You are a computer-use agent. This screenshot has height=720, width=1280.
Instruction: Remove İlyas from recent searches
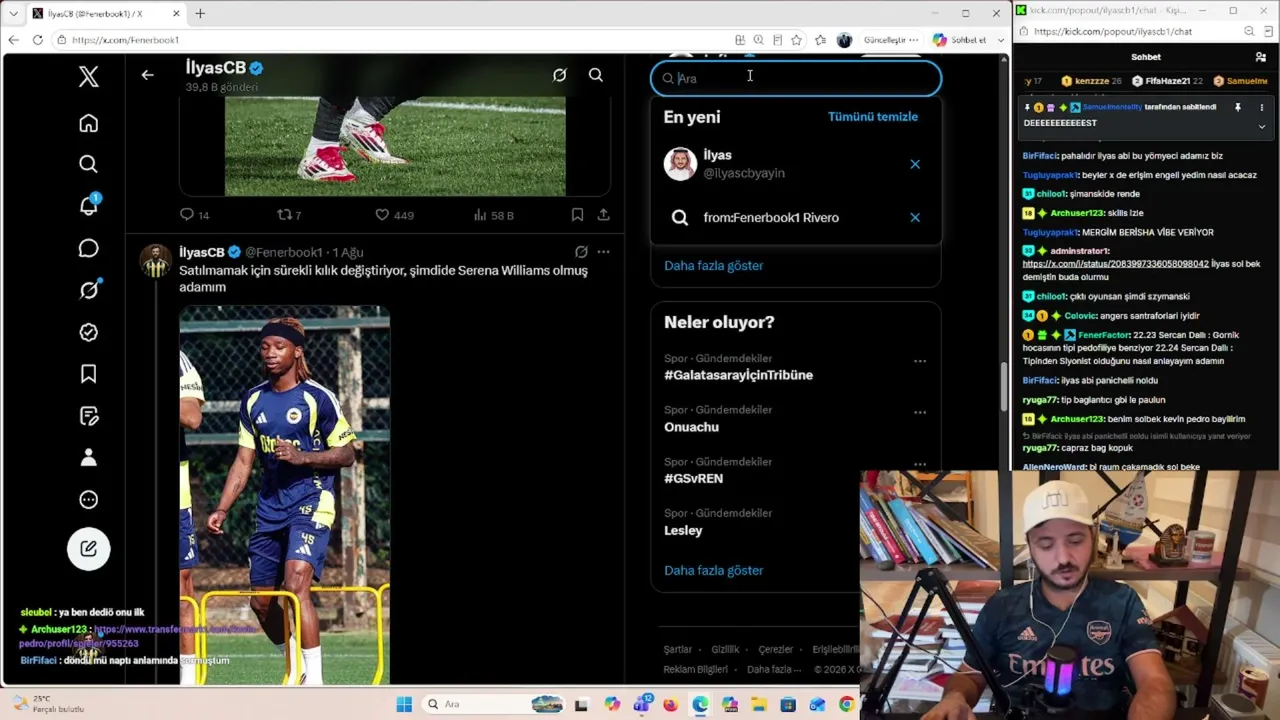[x=915, y=164]
